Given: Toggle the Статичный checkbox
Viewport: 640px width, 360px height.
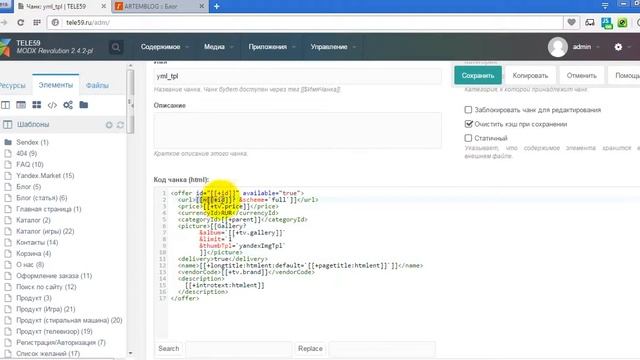Looking at the screenshot, I should click(468, 138).
